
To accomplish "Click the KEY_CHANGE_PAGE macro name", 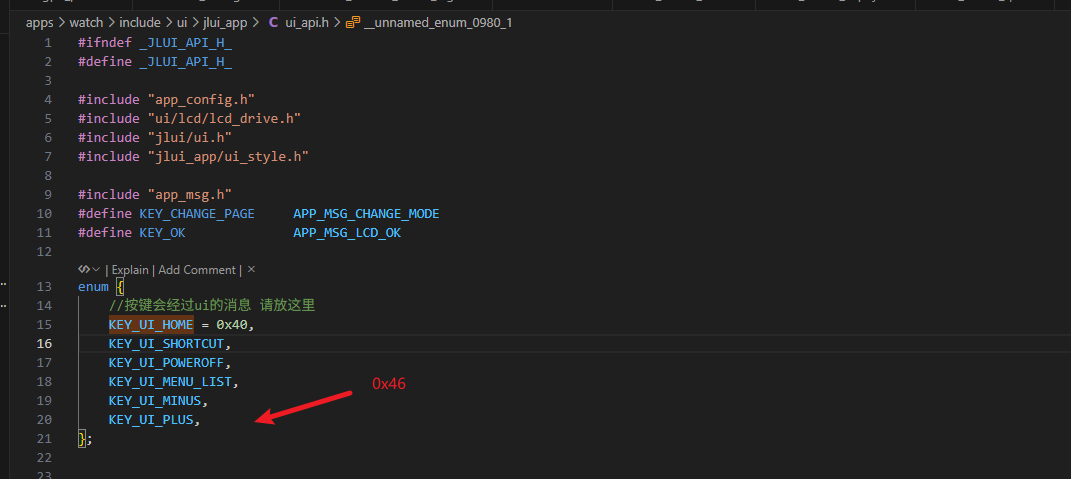I will pos(197,214).
